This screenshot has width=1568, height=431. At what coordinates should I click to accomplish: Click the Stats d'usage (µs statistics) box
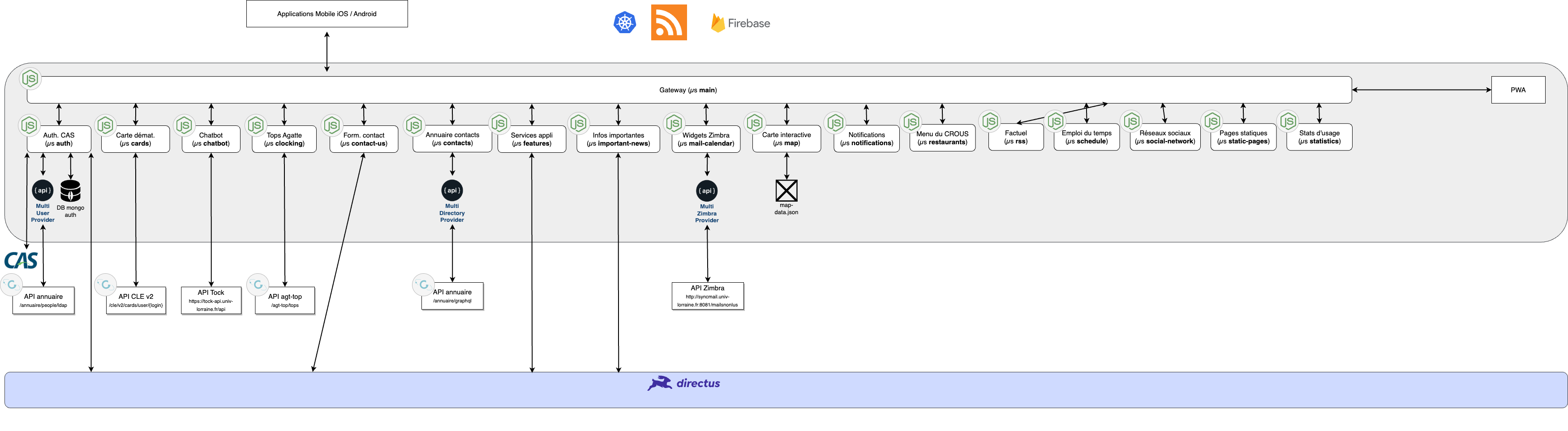click(x=1319, y=137)
